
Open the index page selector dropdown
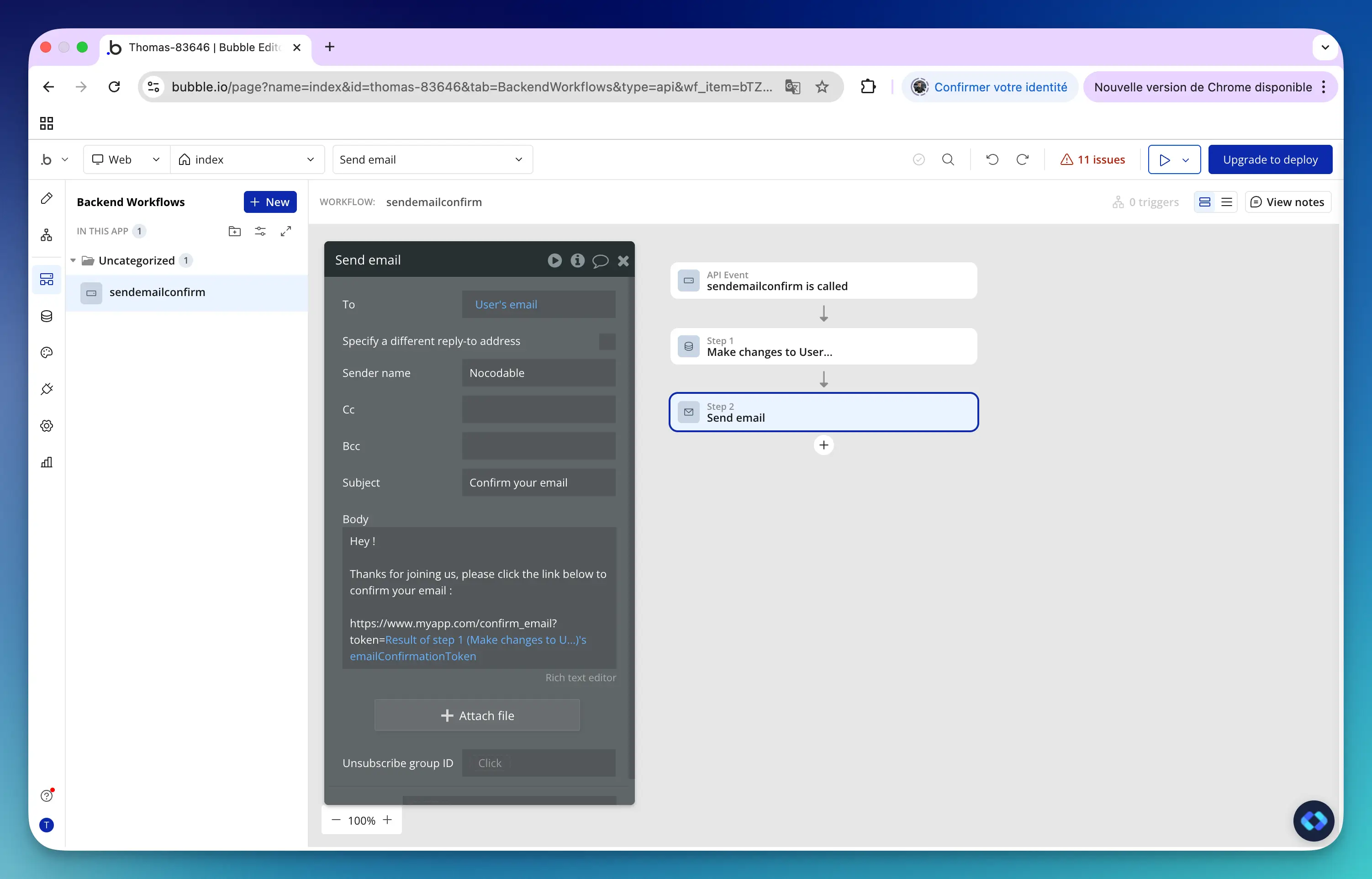[248, 160]
